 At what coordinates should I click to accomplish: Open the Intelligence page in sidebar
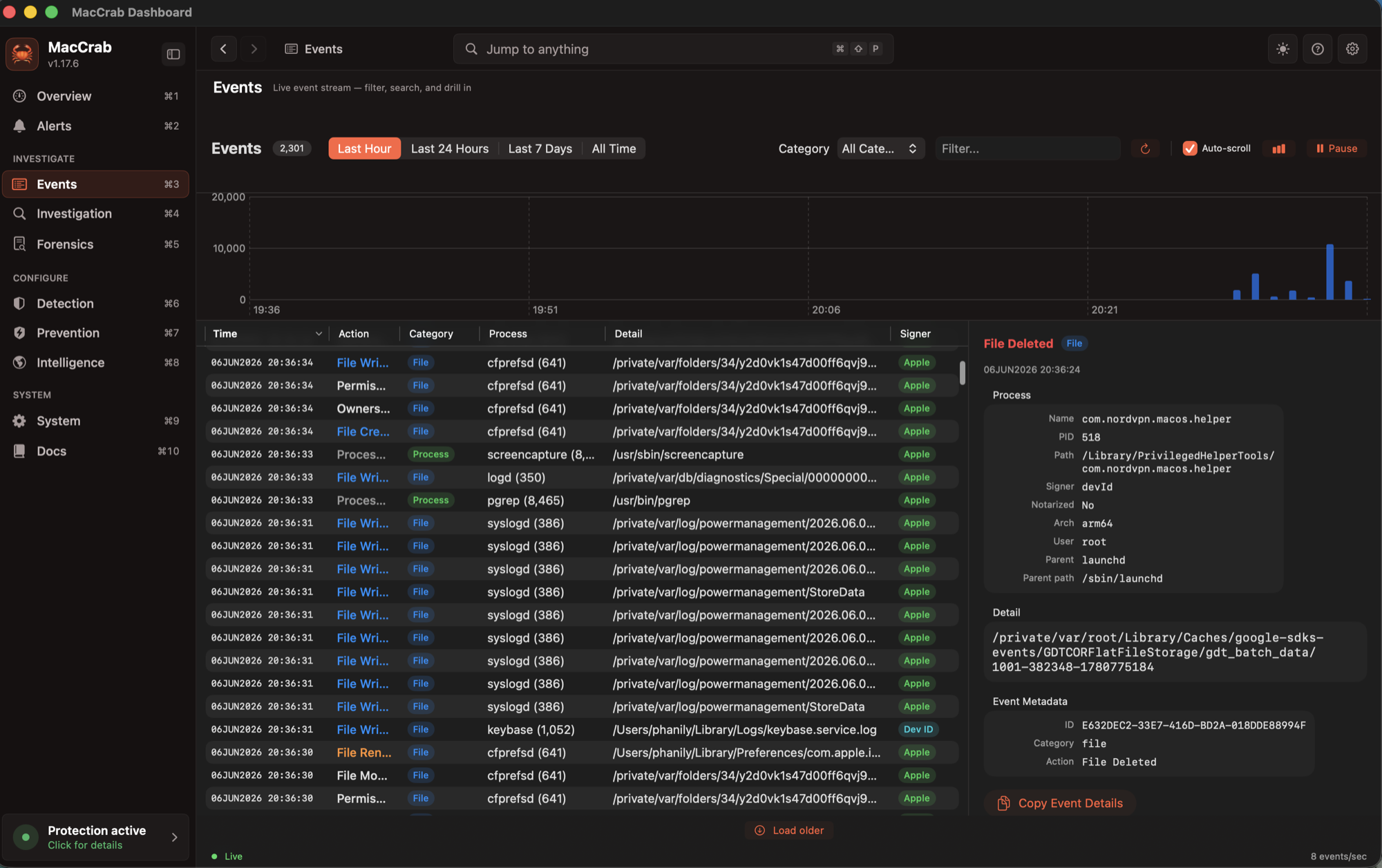coord(95,363)
